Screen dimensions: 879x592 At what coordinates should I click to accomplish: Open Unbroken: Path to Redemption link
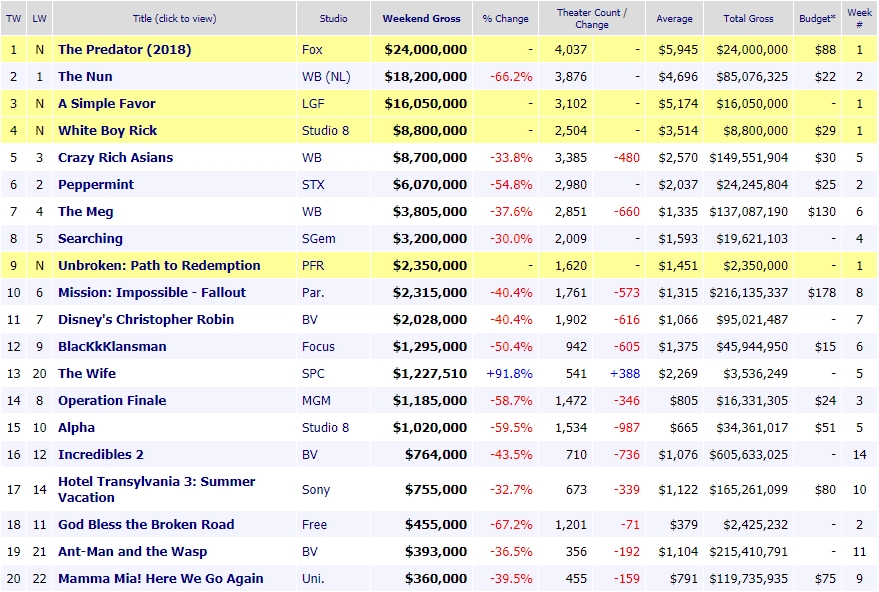tap(159, 265)
